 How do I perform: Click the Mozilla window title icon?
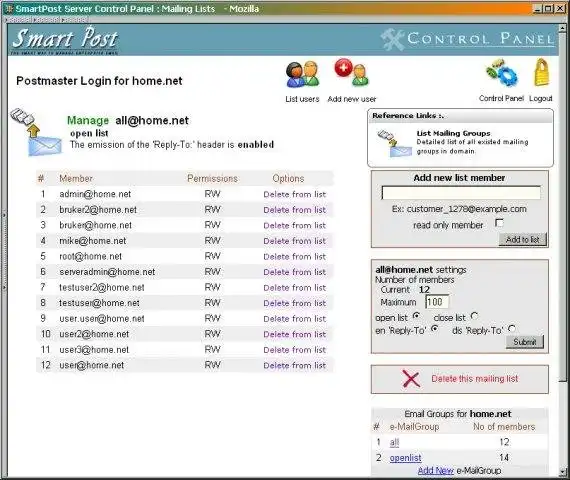(x=9, y=9)
